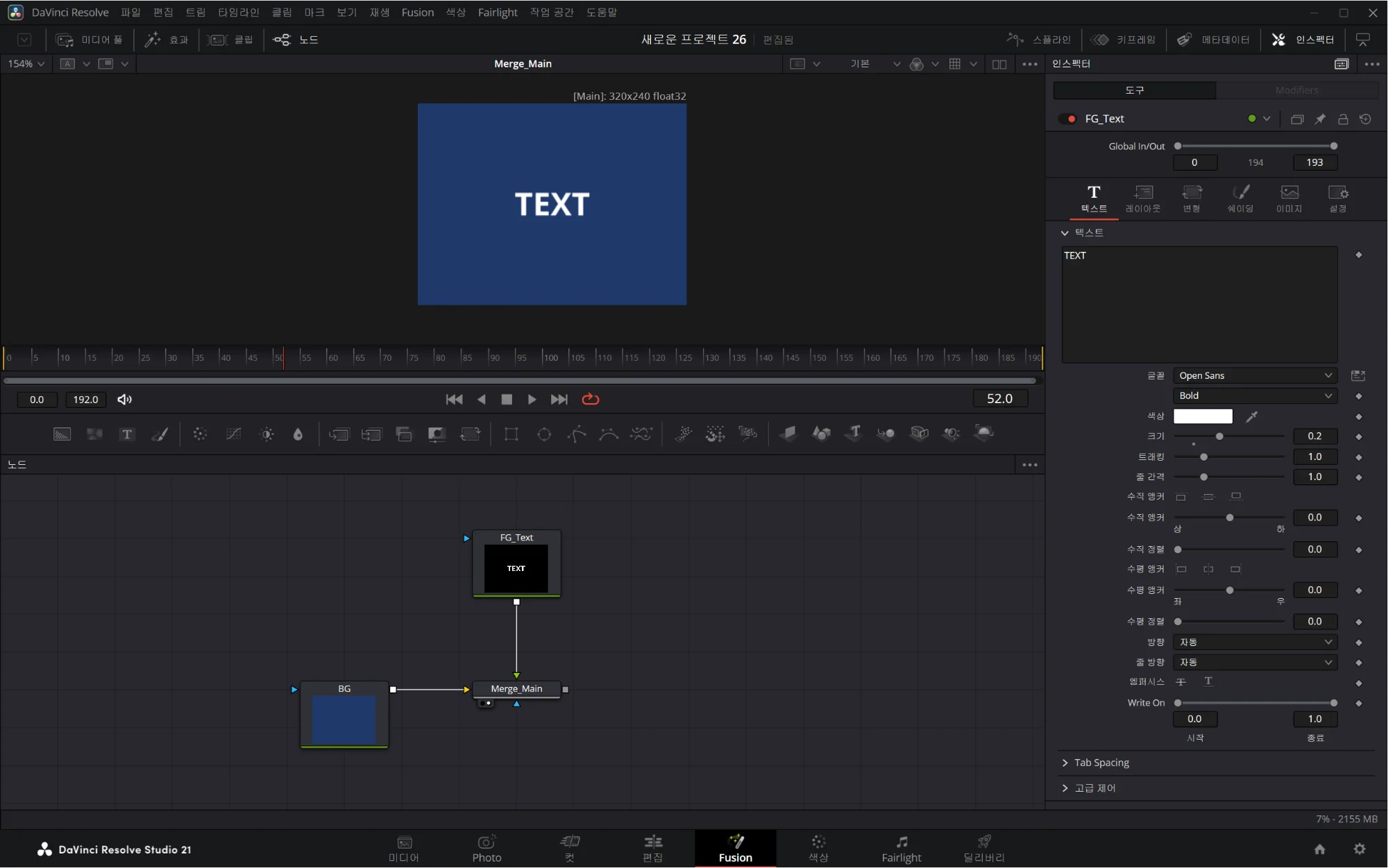Pin the FG_Text inspector panel
1388x868 pixels.
pyautogui.click(x=1320, y=119)
